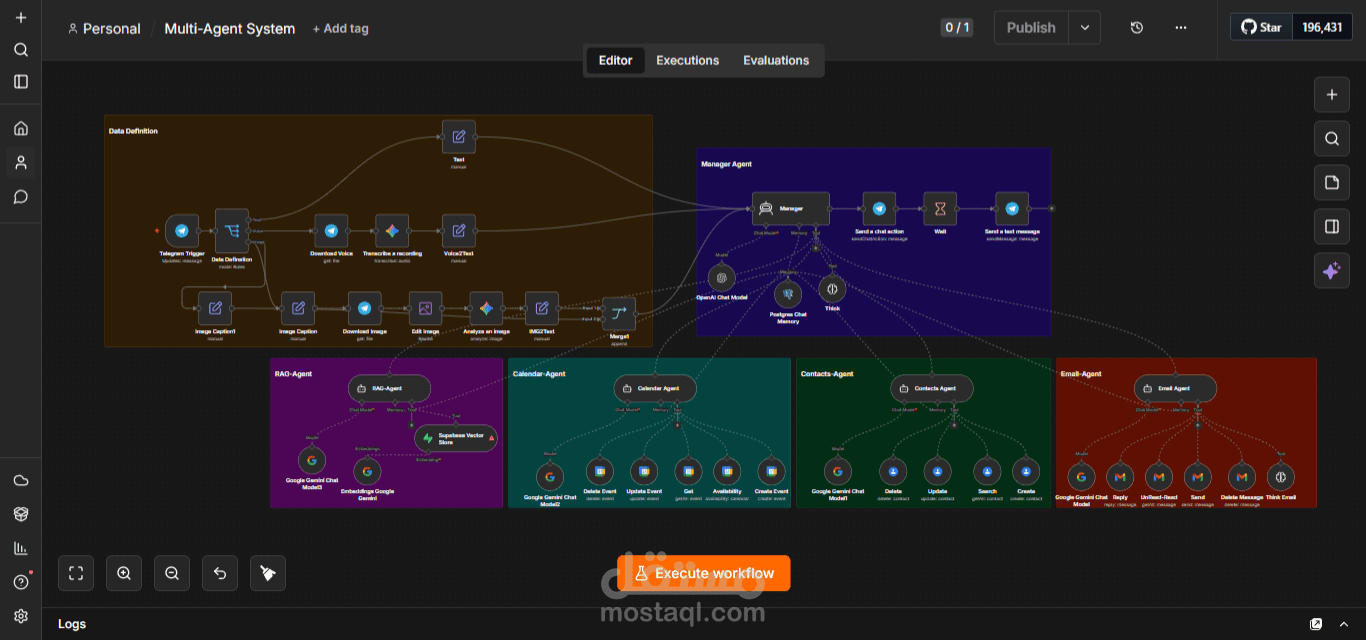Open the Wait node
This screenshot has width=1366, height=640.
click(940, 208)
